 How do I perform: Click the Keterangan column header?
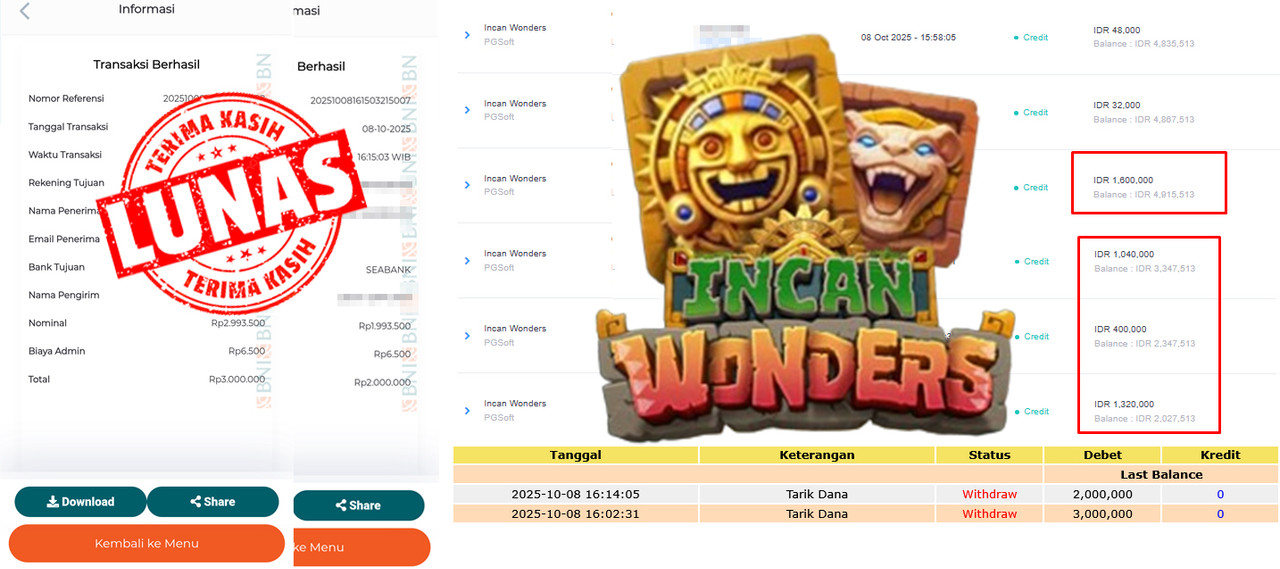(x=817, y=455)
